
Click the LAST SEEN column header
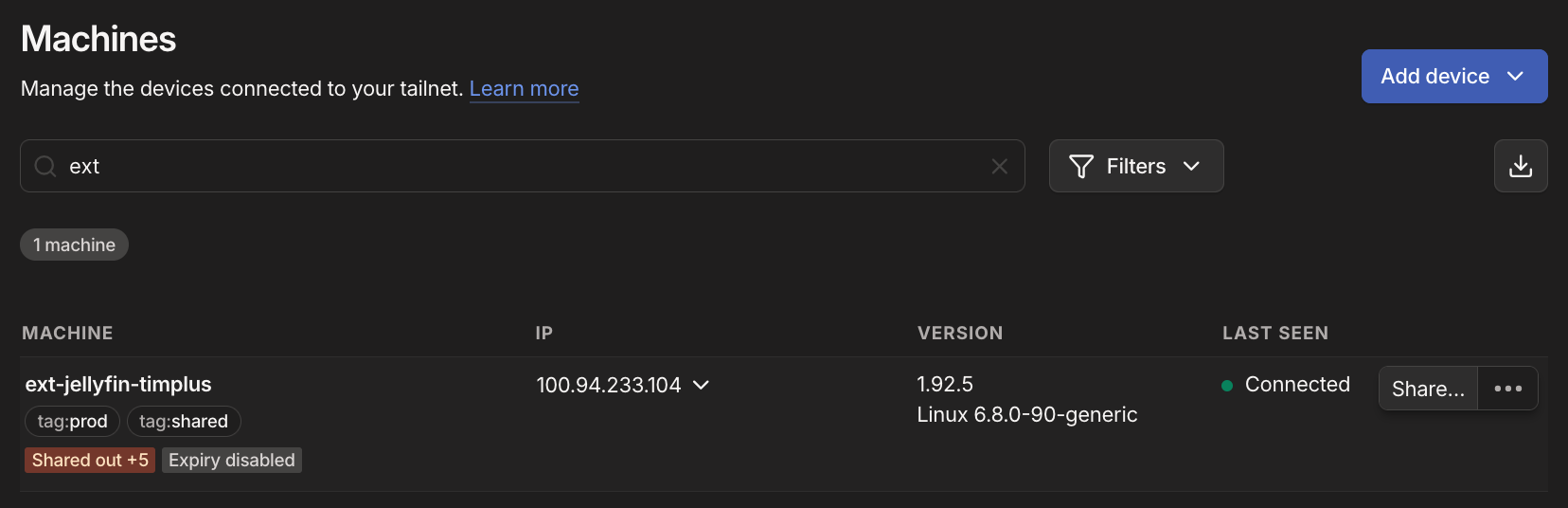pos(1274,334)
